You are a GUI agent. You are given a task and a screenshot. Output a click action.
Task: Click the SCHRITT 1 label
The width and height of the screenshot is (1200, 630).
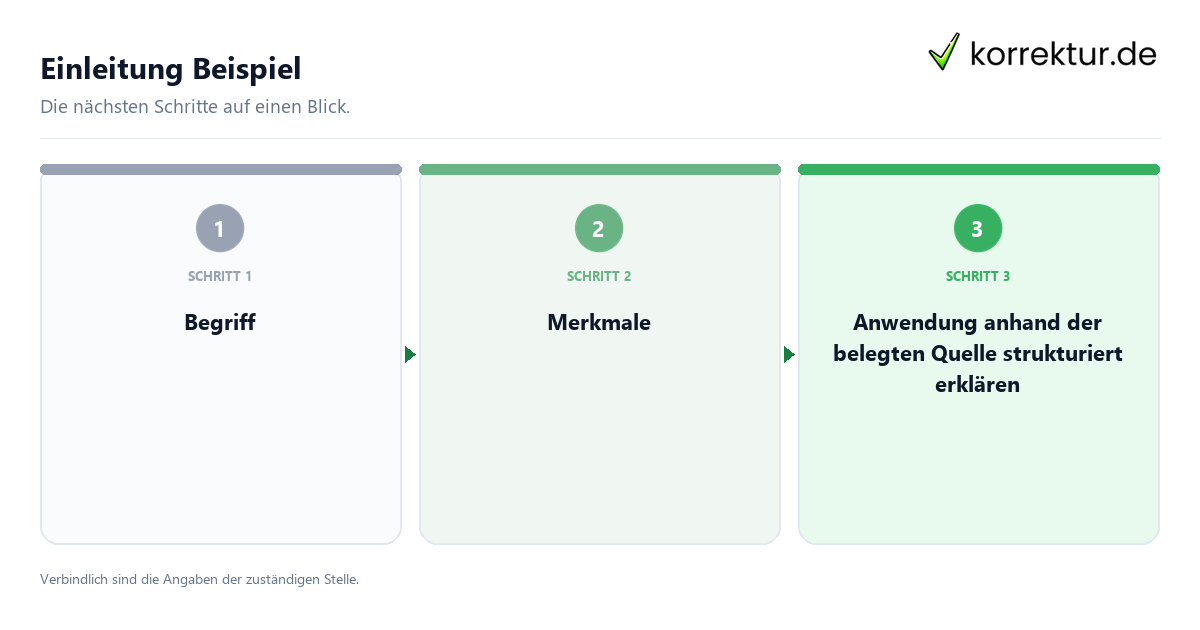(220, 276)
